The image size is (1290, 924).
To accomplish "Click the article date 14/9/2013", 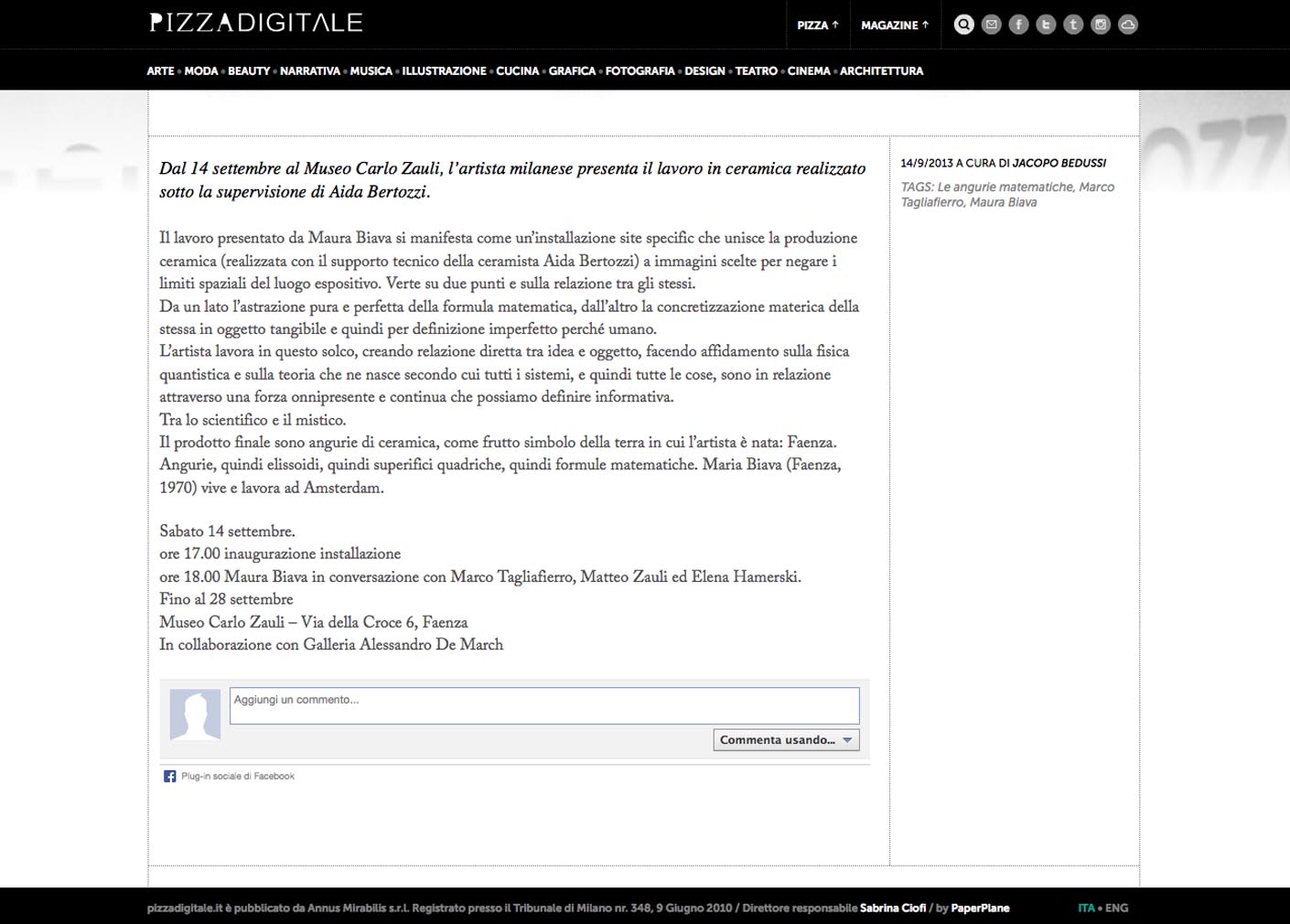I will tap(927, 163).
